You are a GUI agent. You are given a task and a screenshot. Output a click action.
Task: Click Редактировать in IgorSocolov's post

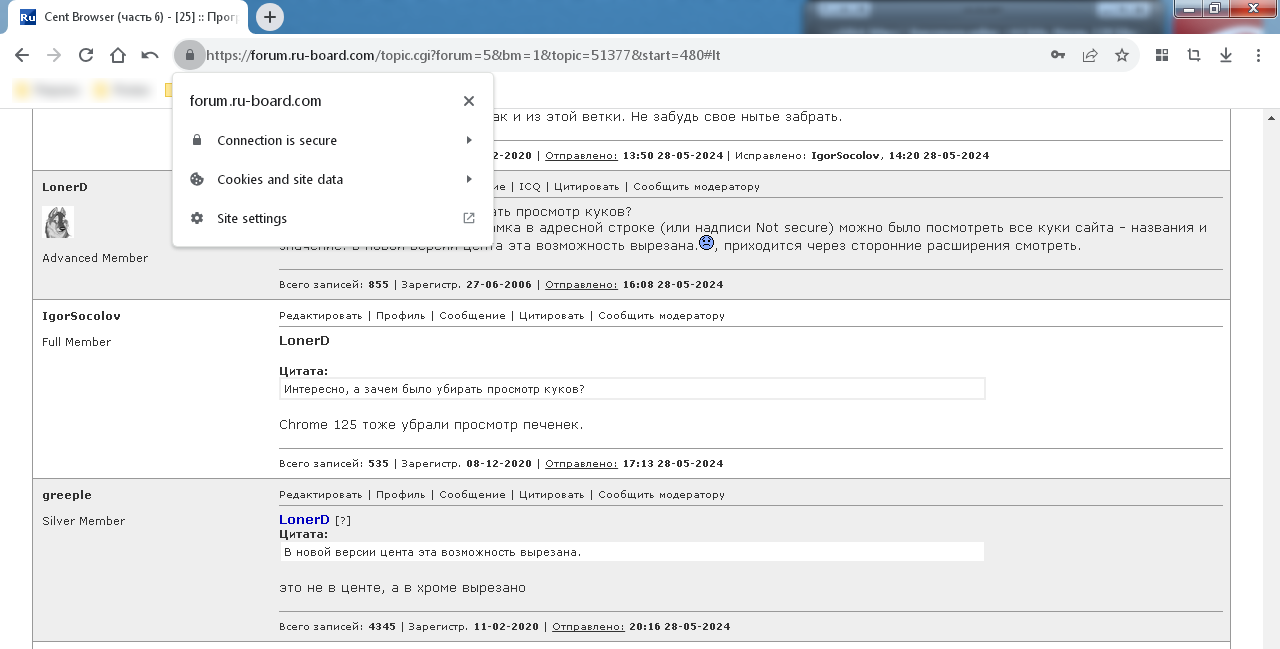[x=320, y=315]
